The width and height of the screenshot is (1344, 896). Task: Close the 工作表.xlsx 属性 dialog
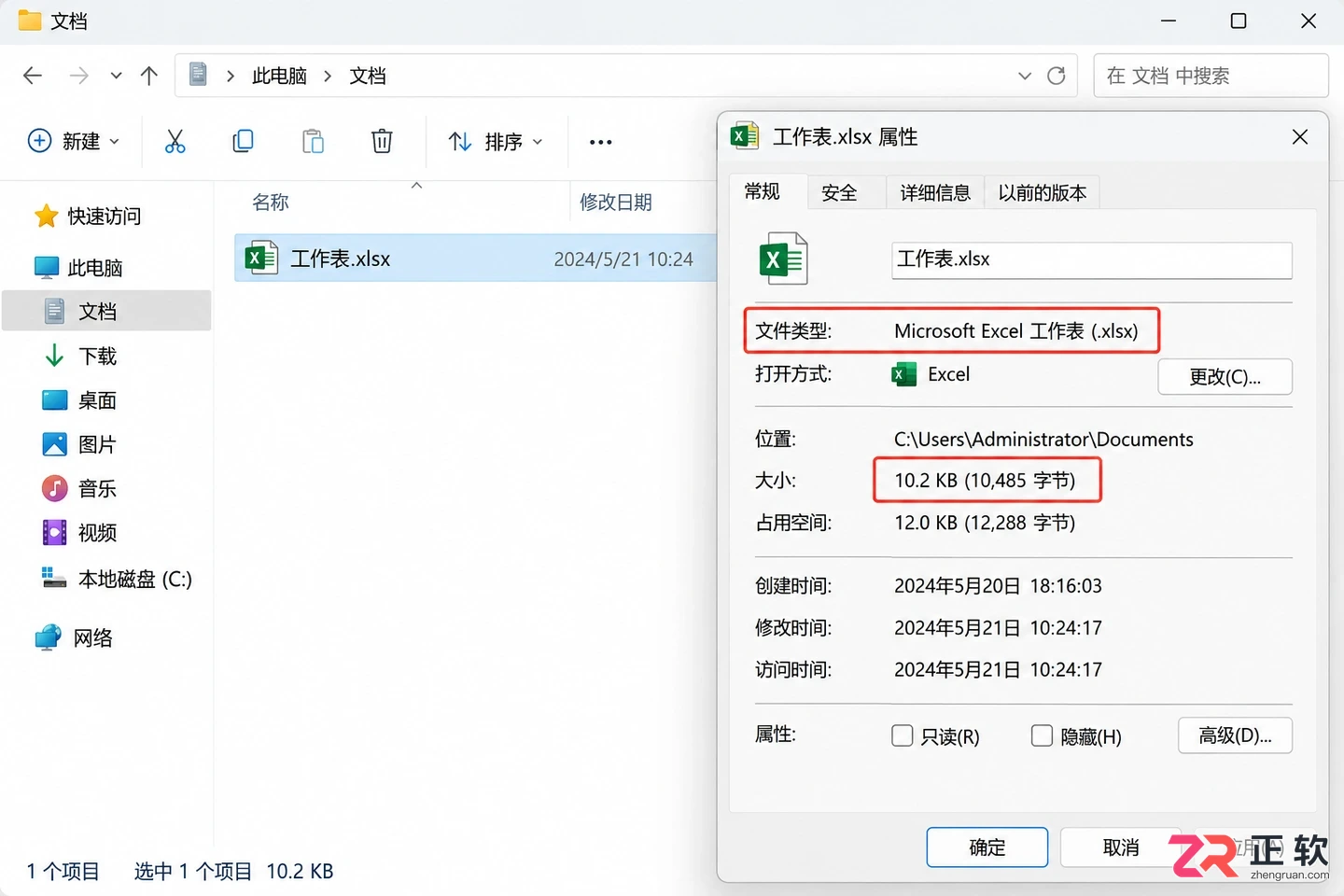(x=1300, y=137)
